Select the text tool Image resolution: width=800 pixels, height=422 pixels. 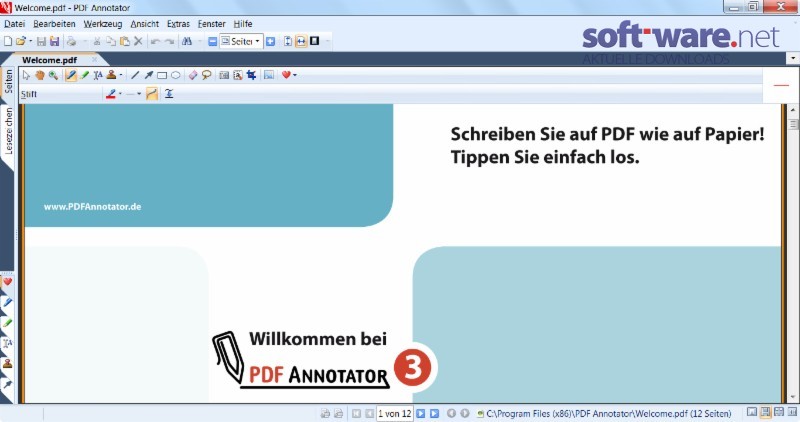pyautogui.click(x=97, y=76)
